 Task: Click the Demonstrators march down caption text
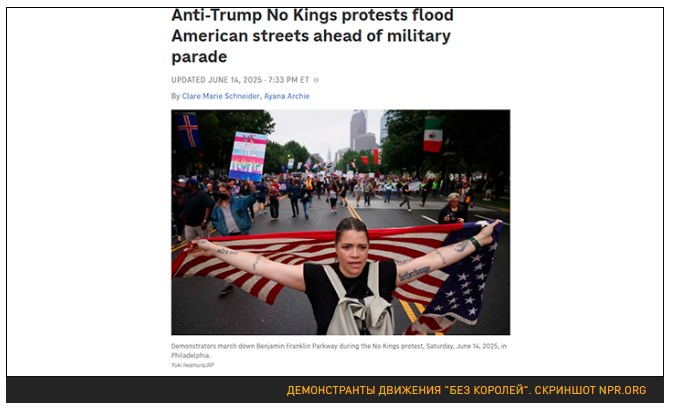click(x=339, y=350)
